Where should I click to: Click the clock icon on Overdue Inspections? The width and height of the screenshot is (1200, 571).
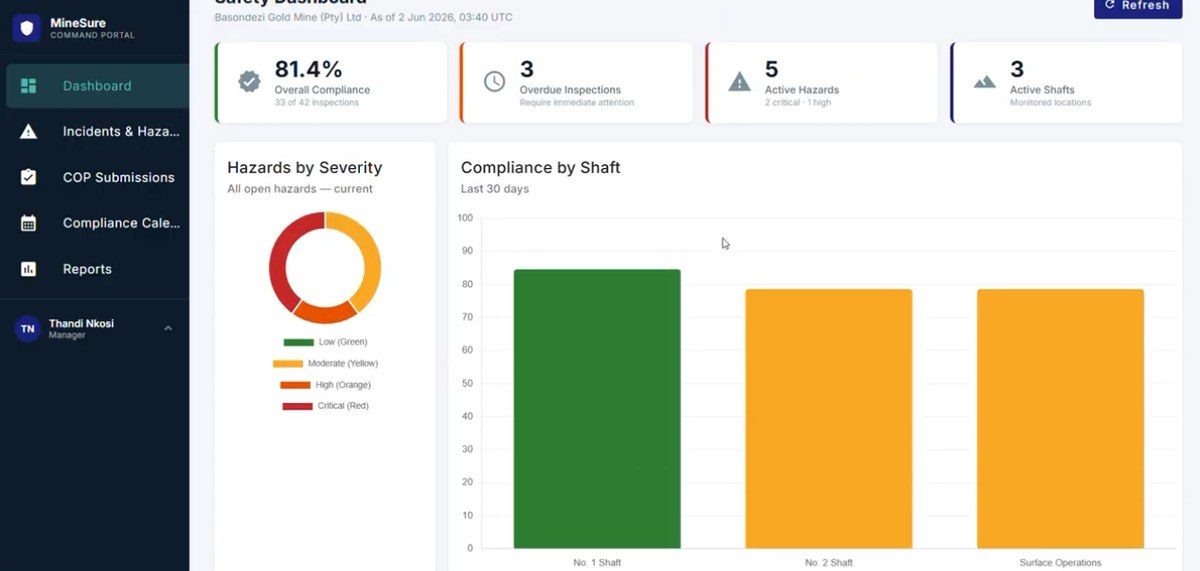click(495, 82)
